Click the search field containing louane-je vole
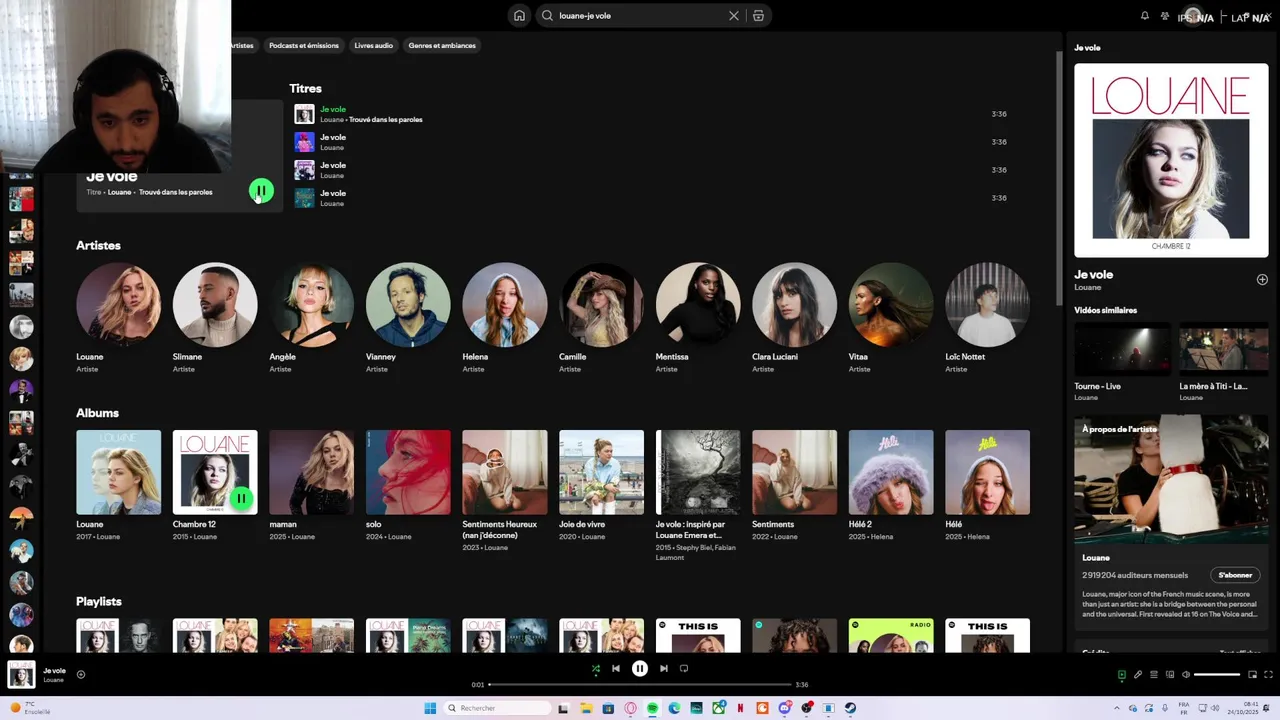The width and height of the screenshot is (1280, 720). pyautogui.click(x=640, y=16)
